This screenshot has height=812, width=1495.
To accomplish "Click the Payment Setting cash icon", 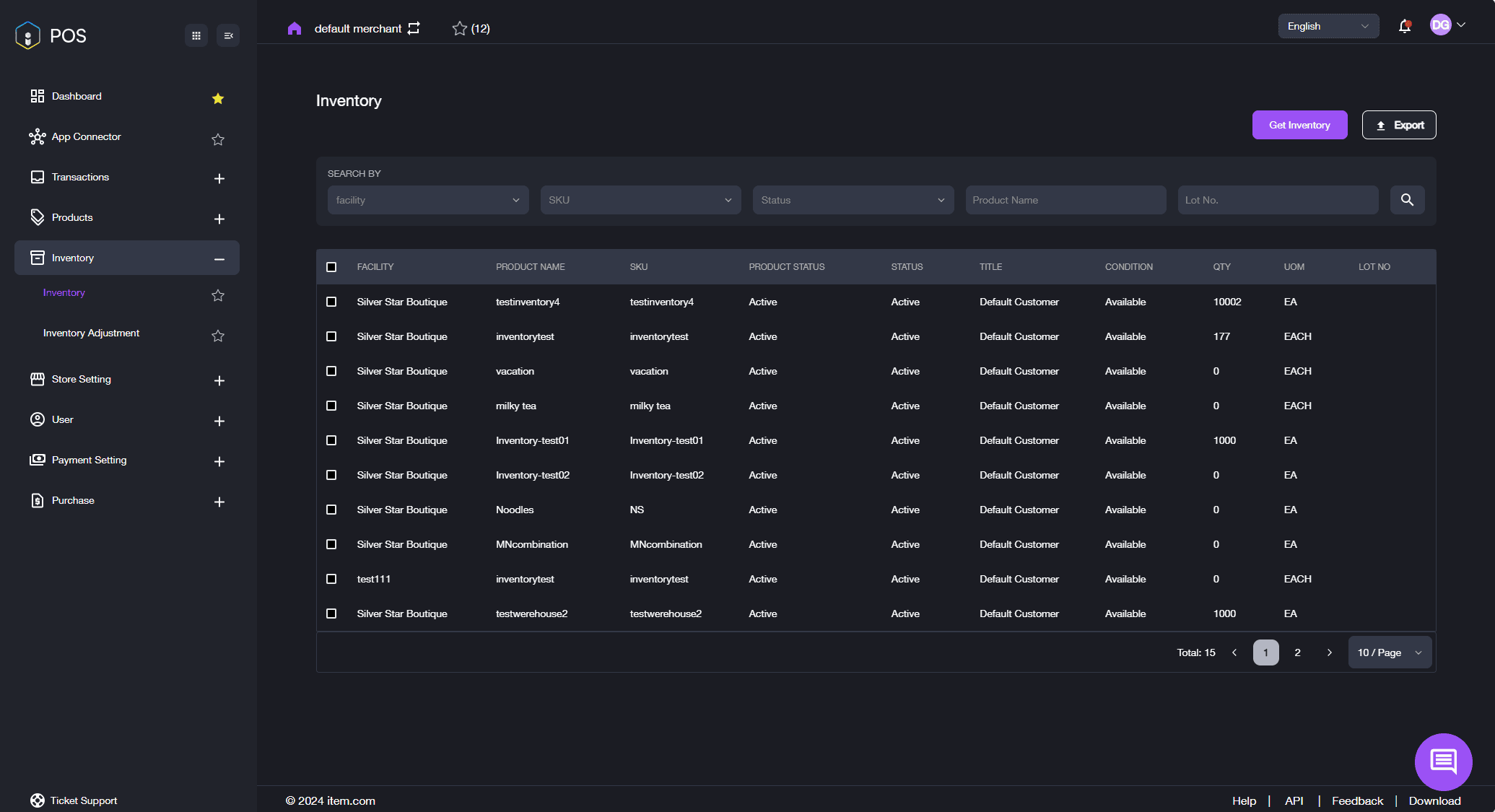I will [x=38, y=460].
